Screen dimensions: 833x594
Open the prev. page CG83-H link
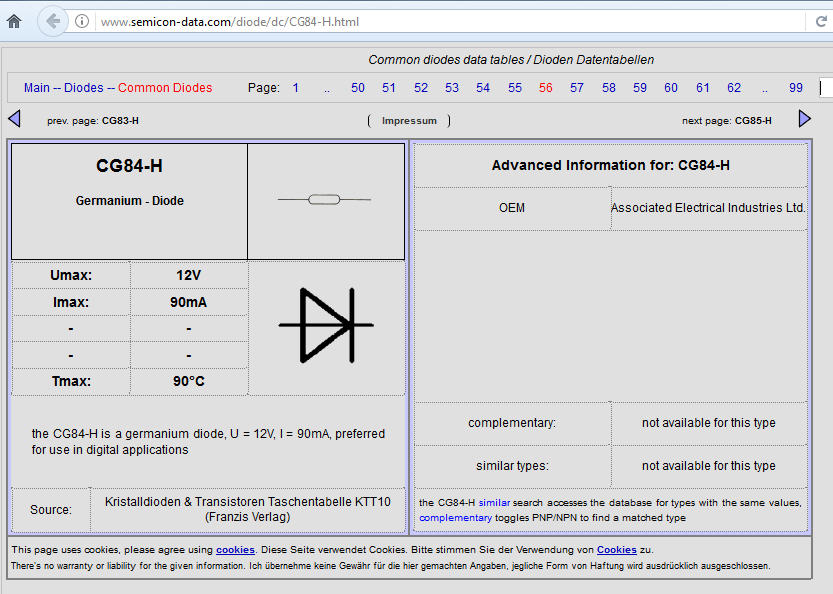[x=120, y=121]
